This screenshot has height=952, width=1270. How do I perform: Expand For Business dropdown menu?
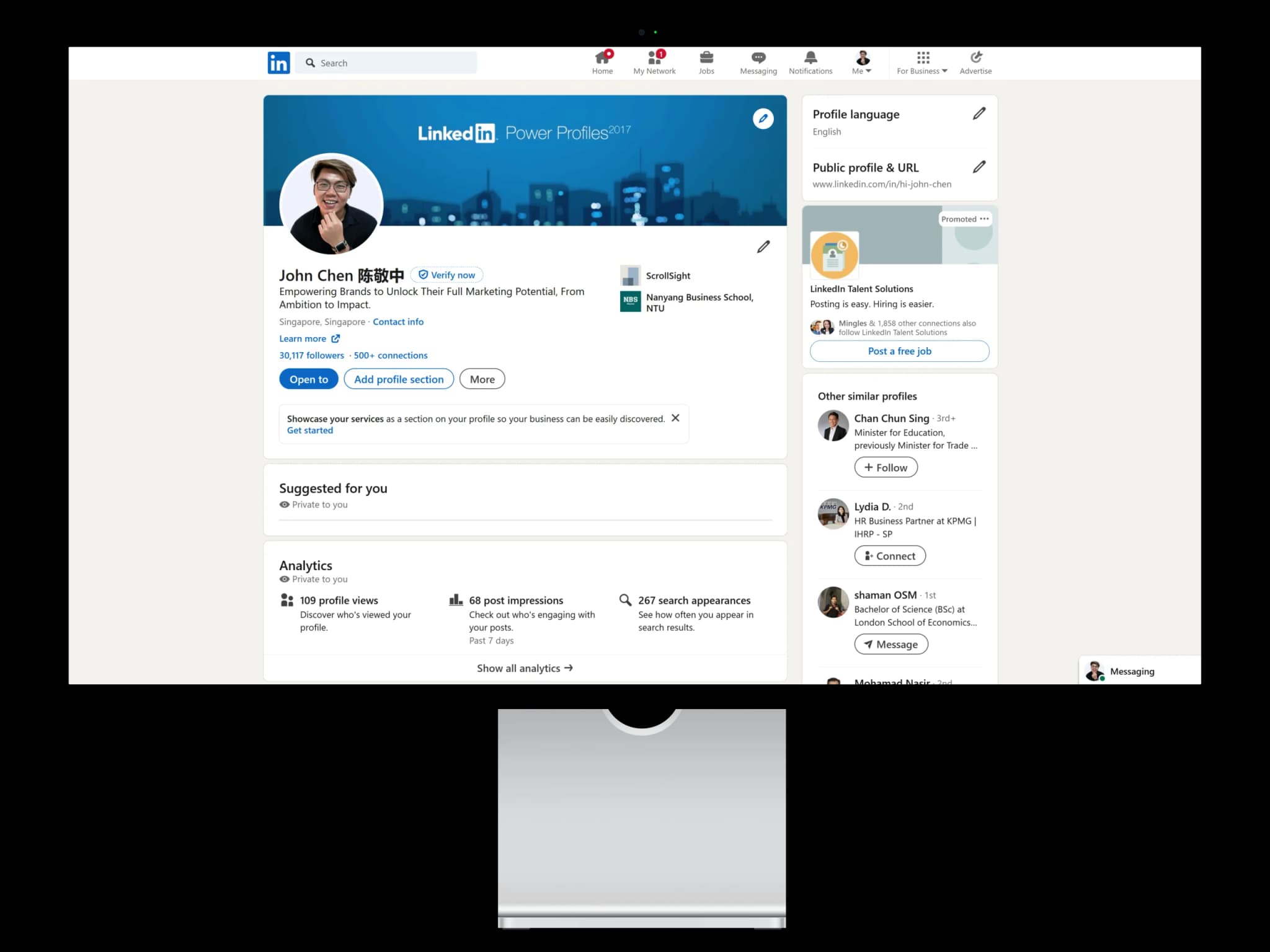[x=921, y=62]
